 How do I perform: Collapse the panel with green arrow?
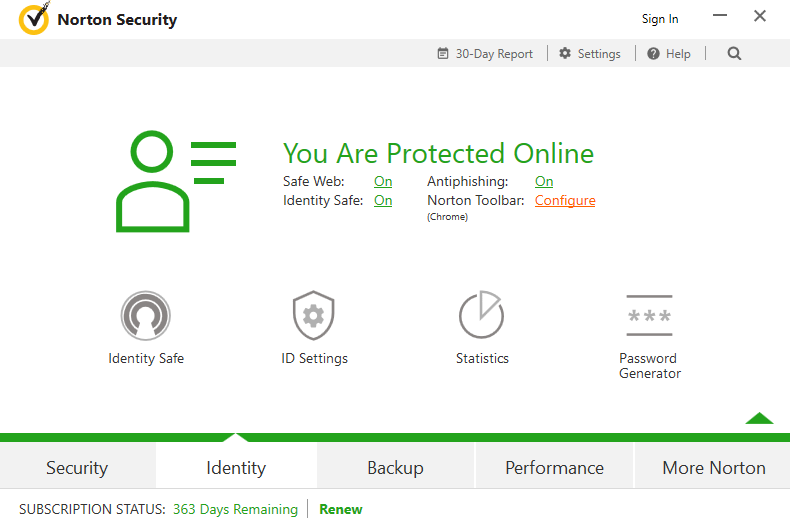(x=759, y=418)
